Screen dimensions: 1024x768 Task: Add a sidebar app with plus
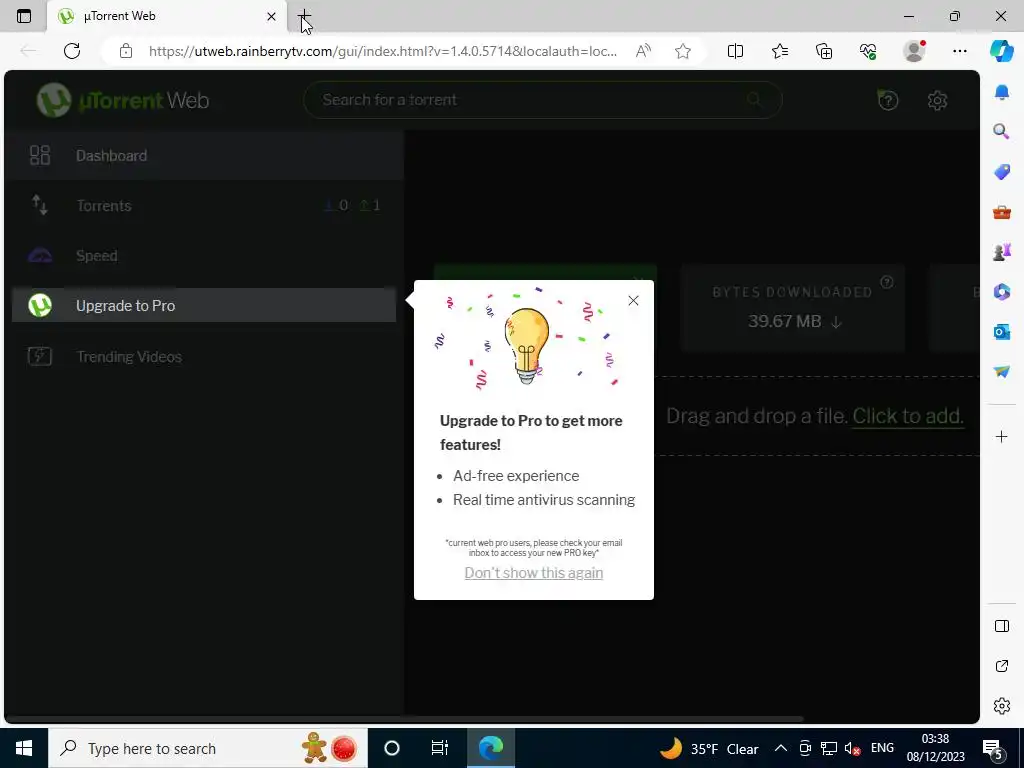[1002, 436]
